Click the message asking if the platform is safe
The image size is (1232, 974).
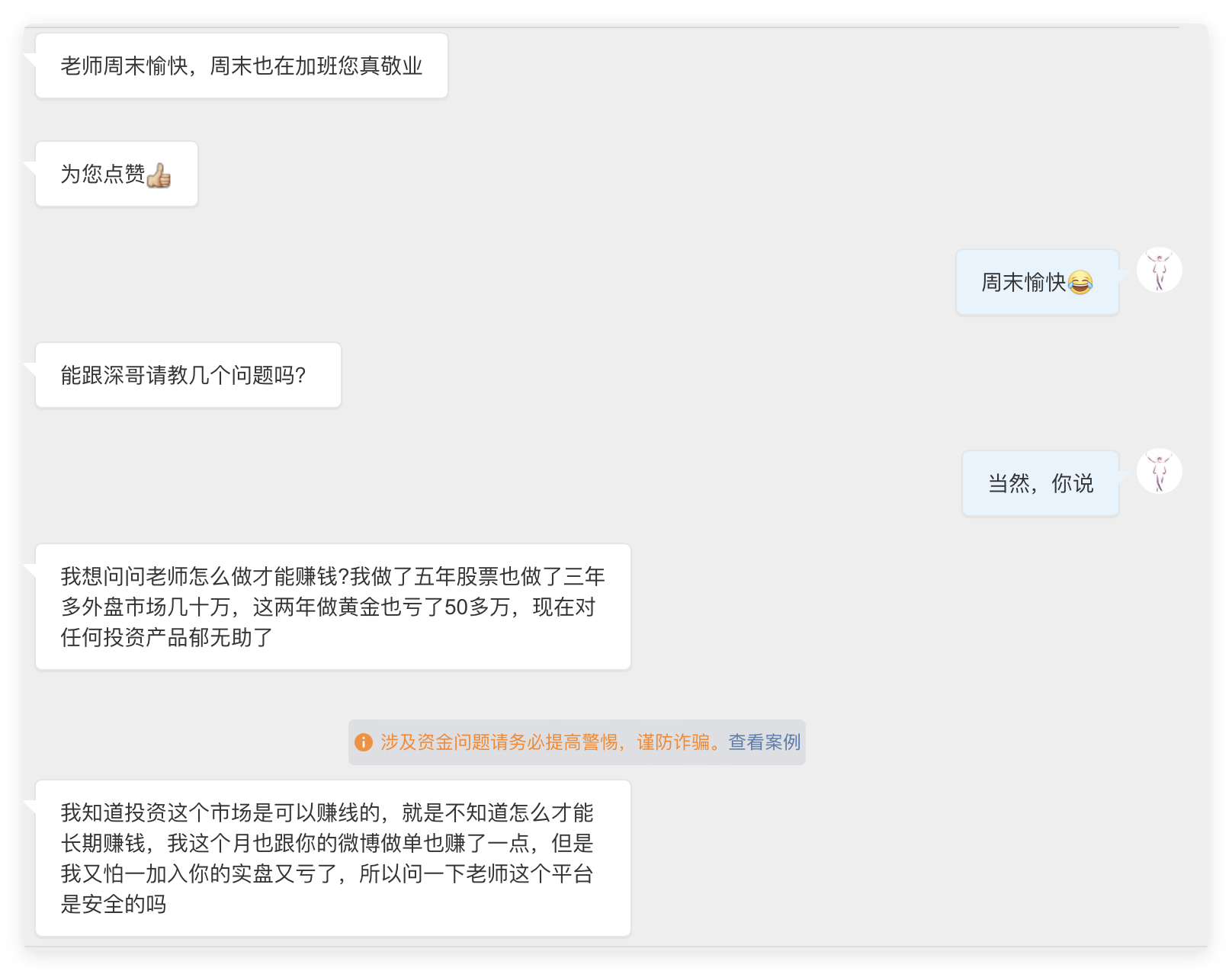click(x=332, y=859)
